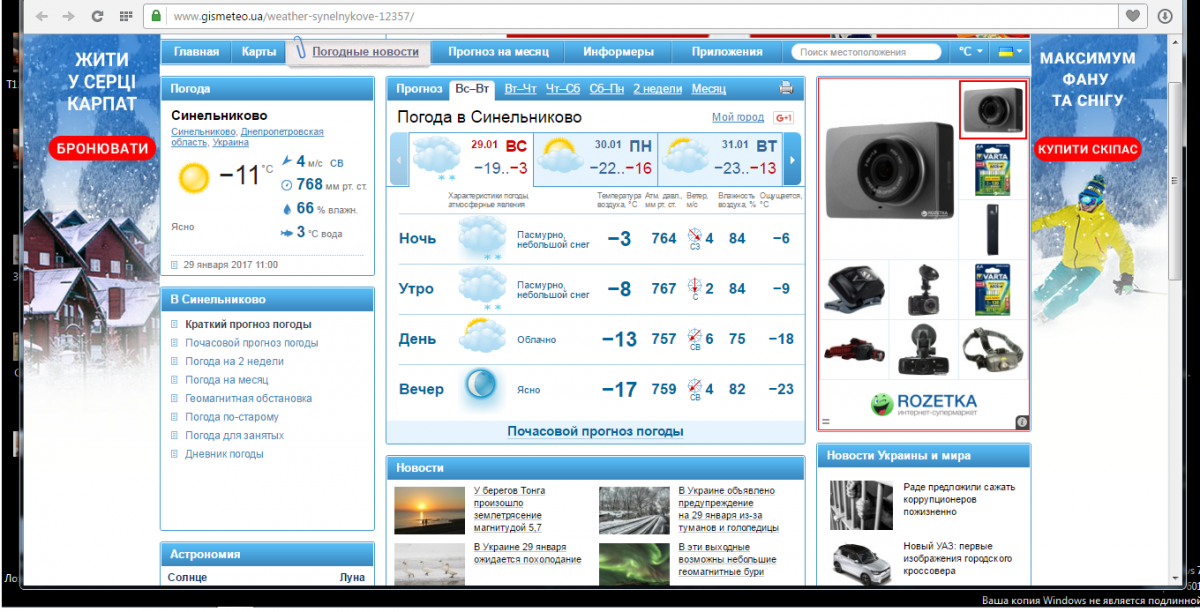Reload the page with the refresh icon
This screenshot has height=612, width=1200.
(x=97, y=16)
